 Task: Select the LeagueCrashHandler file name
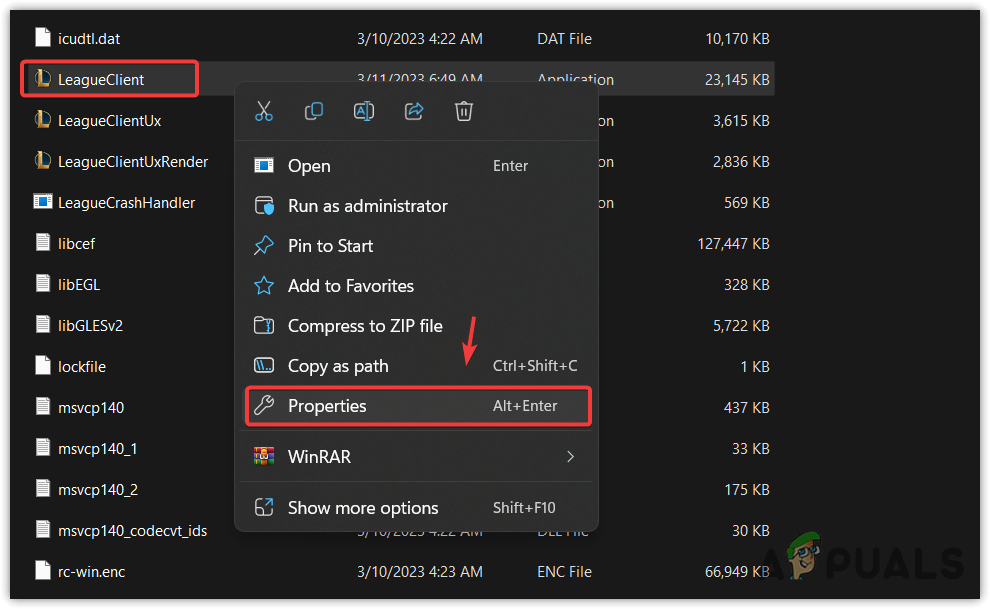pos(126,203)
